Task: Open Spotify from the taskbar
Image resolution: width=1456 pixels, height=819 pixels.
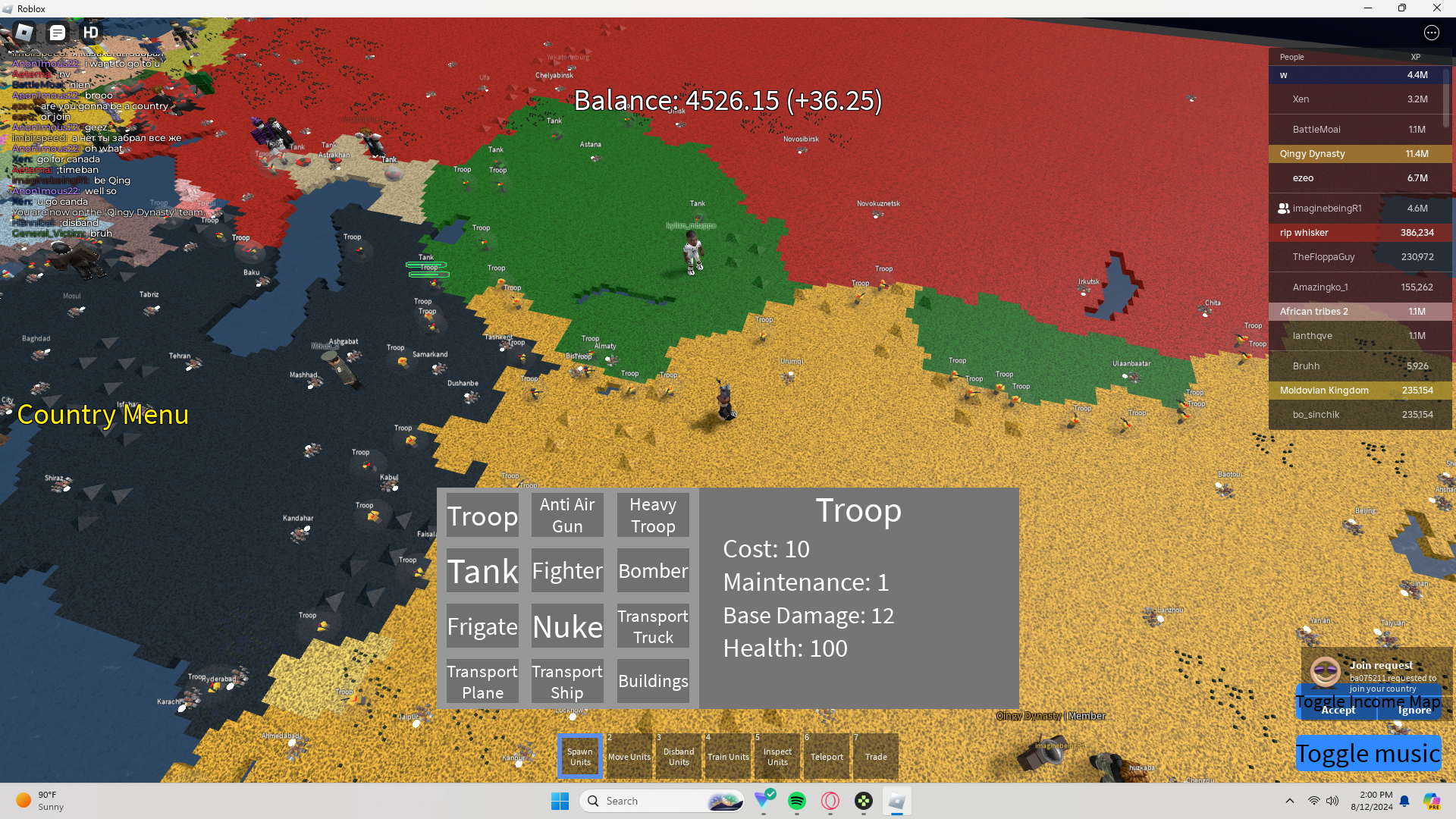Action: tap(796, 801)
